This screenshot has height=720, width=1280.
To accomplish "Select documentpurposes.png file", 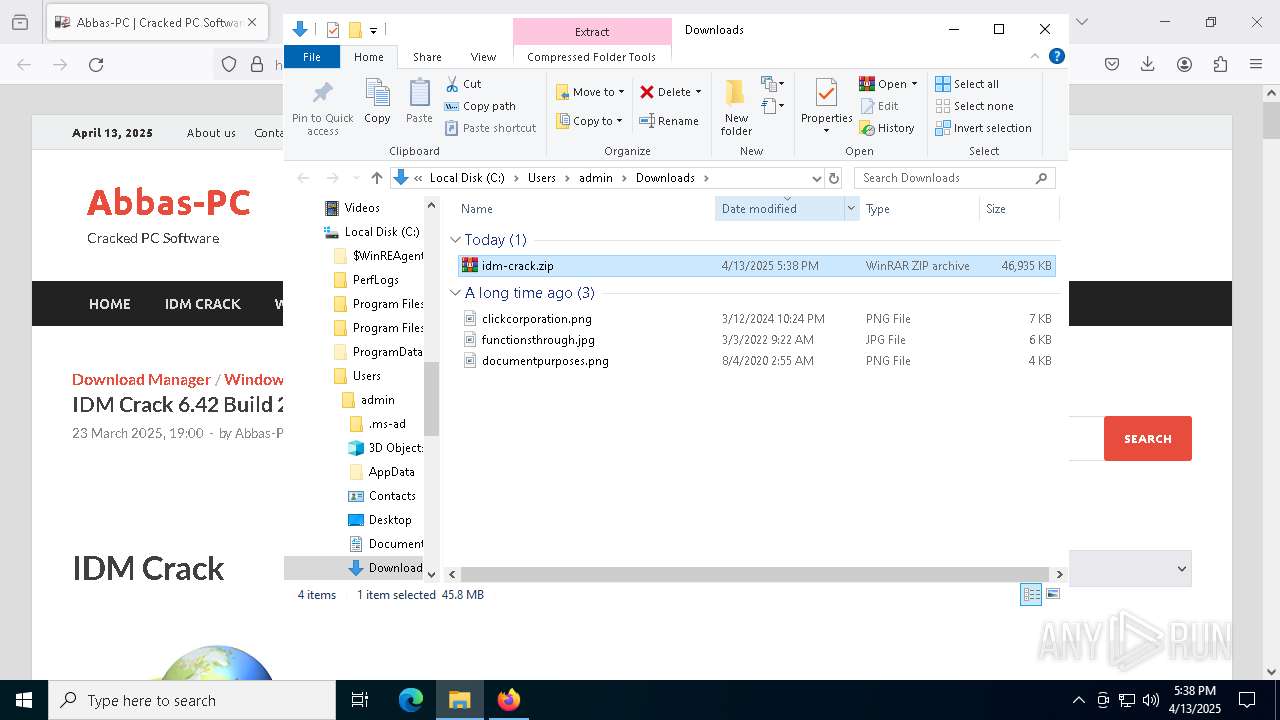I will [x=756, y=361].
